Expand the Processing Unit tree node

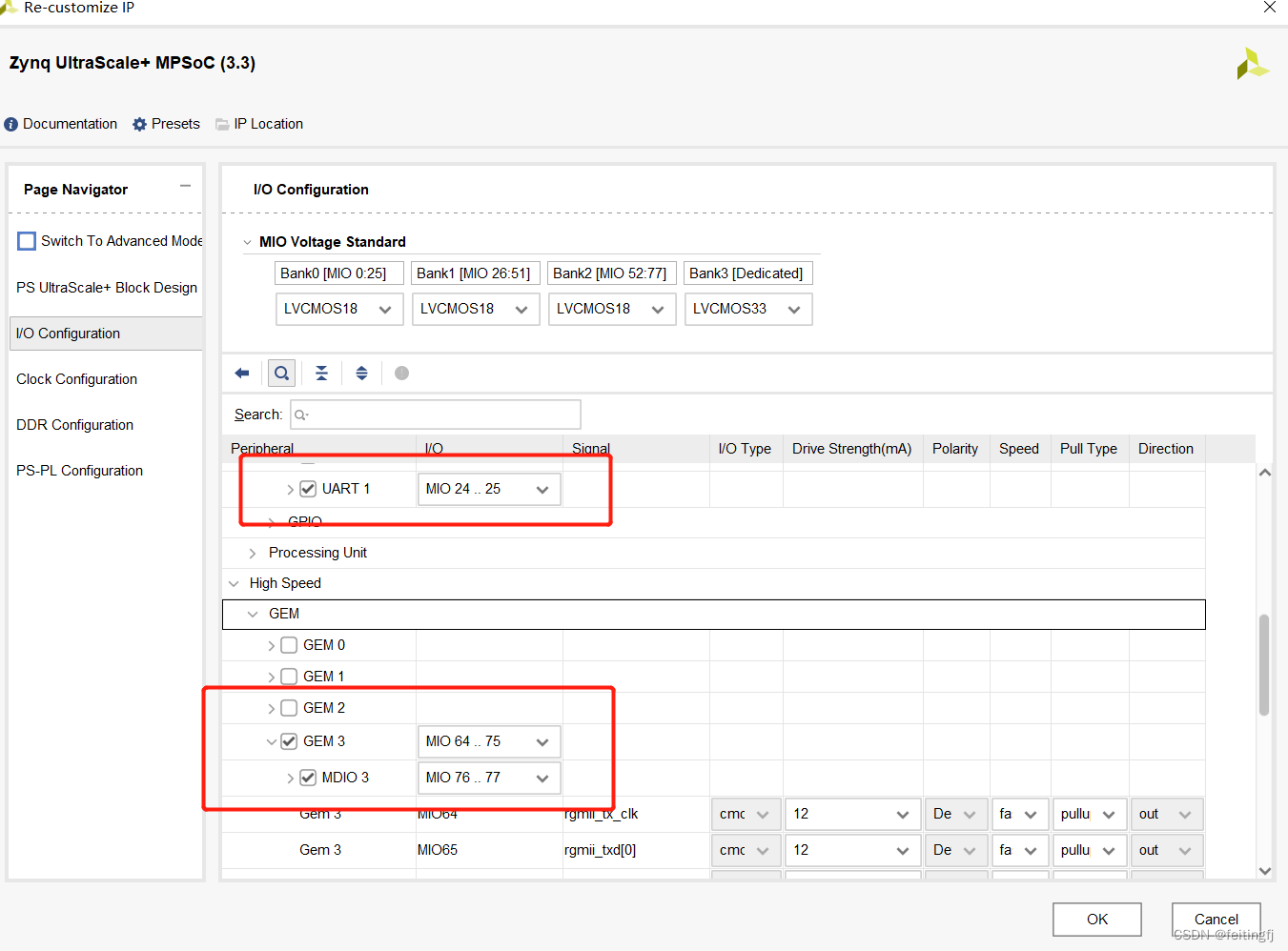pos(252,553)
